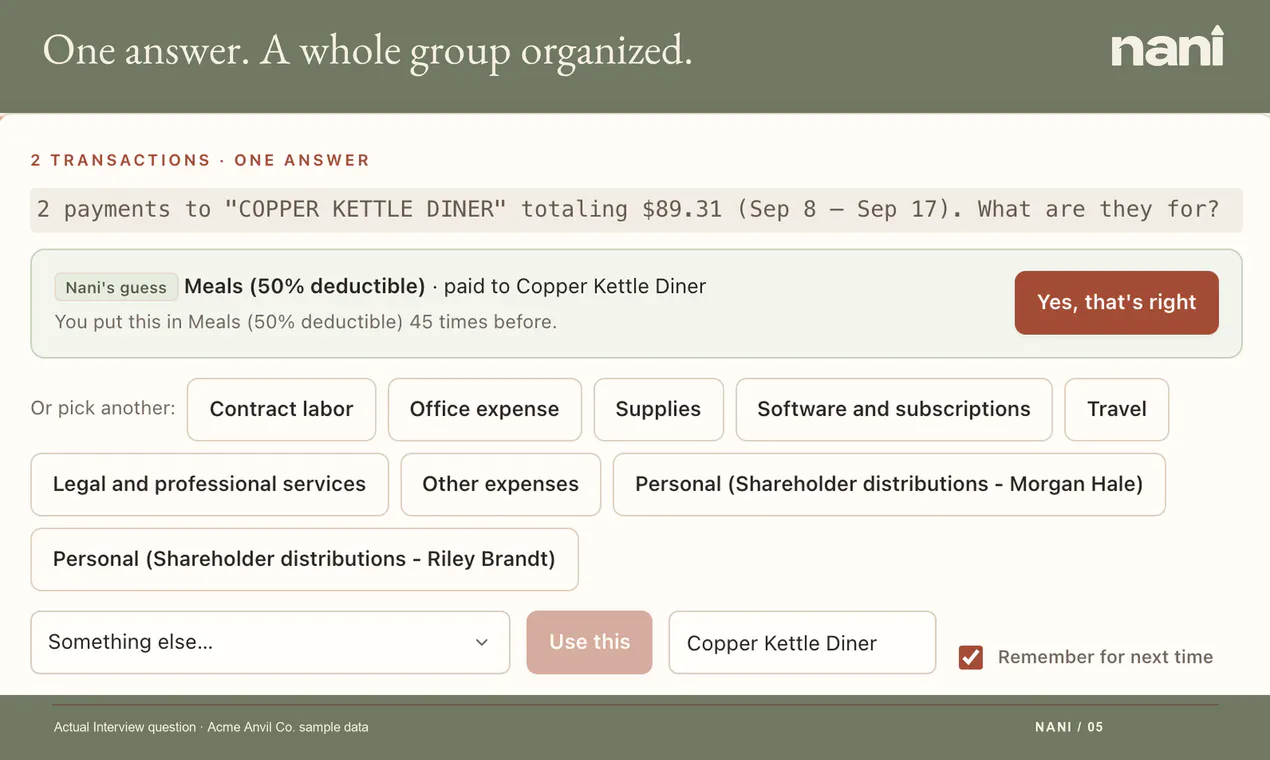1270x760 pixels.
Task: Toggle "Remember for next time" checkbox
Action: [x=970, y=657]
